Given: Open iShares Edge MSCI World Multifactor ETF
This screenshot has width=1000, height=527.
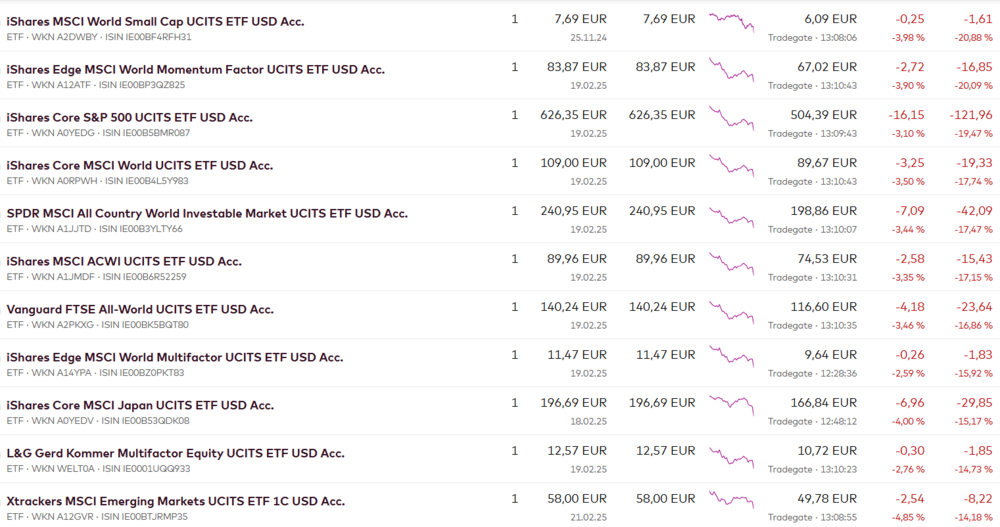Looking at the screenshot, I should 174,357.
